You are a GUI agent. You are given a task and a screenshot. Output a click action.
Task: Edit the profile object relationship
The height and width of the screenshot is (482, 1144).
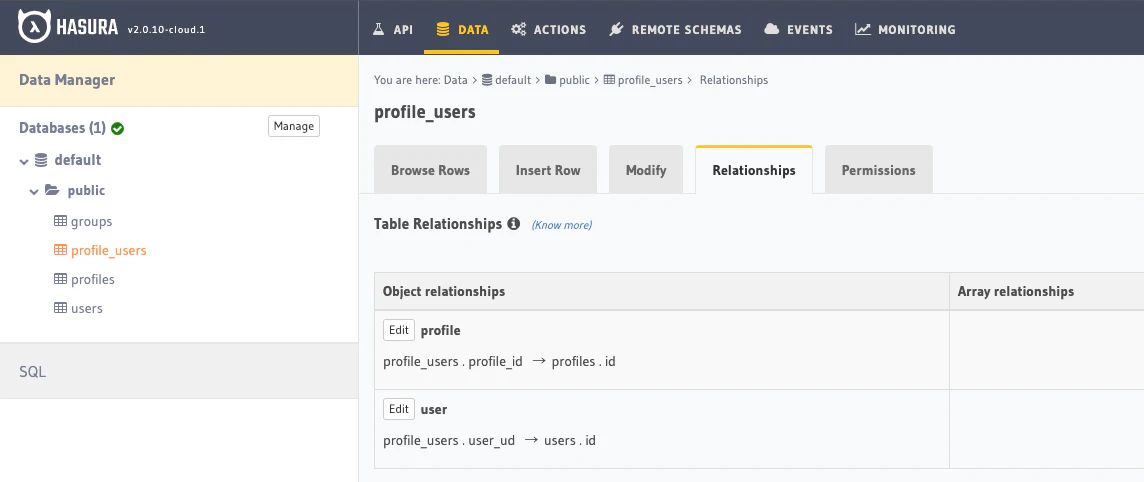tap(399, 330)
